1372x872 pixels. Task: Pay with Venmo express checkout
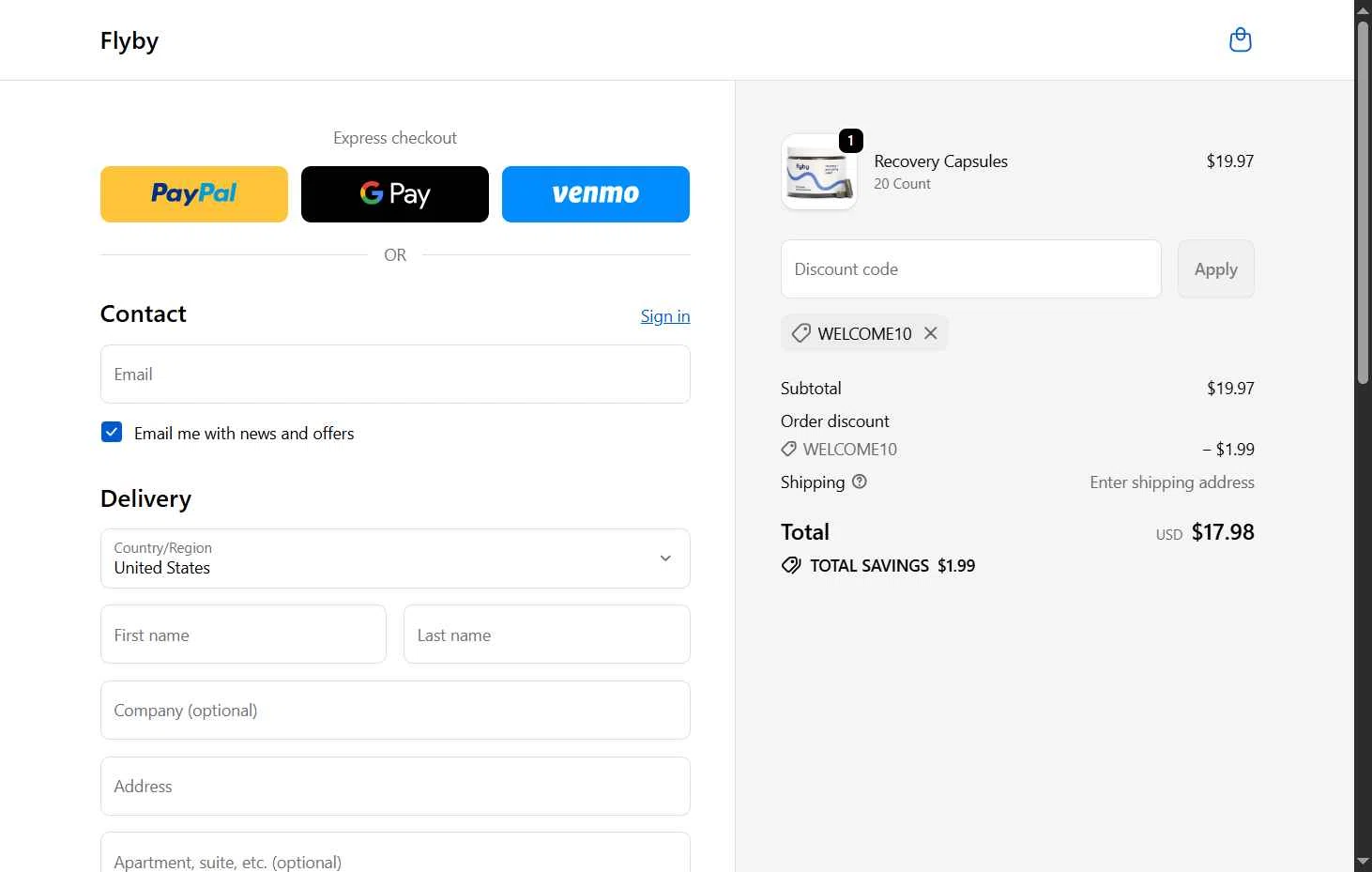(596, 194)
